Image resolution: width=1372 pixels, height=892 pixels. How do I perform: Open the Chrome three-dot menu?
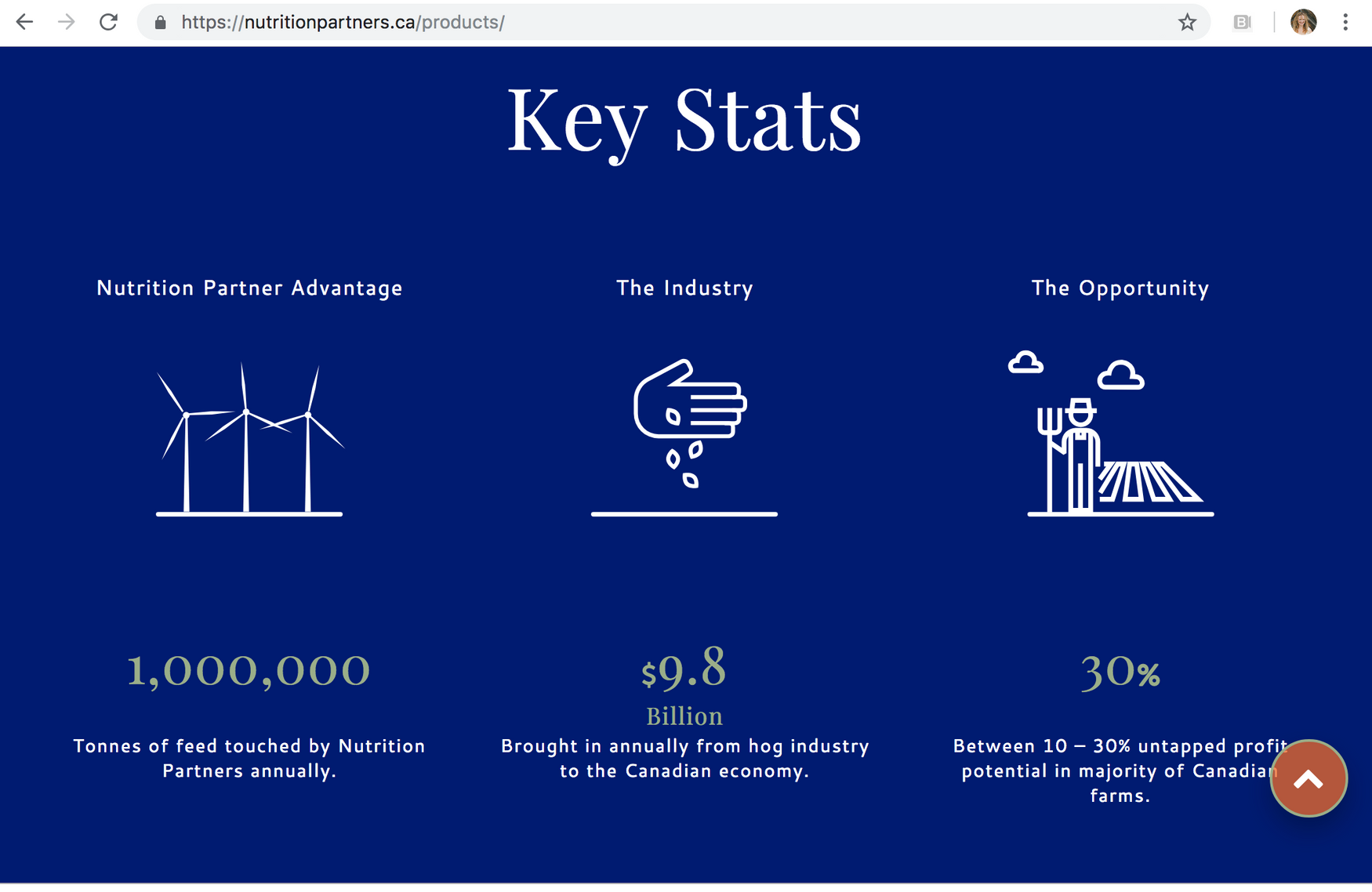pyautogui.click(x=1345, y=22)
